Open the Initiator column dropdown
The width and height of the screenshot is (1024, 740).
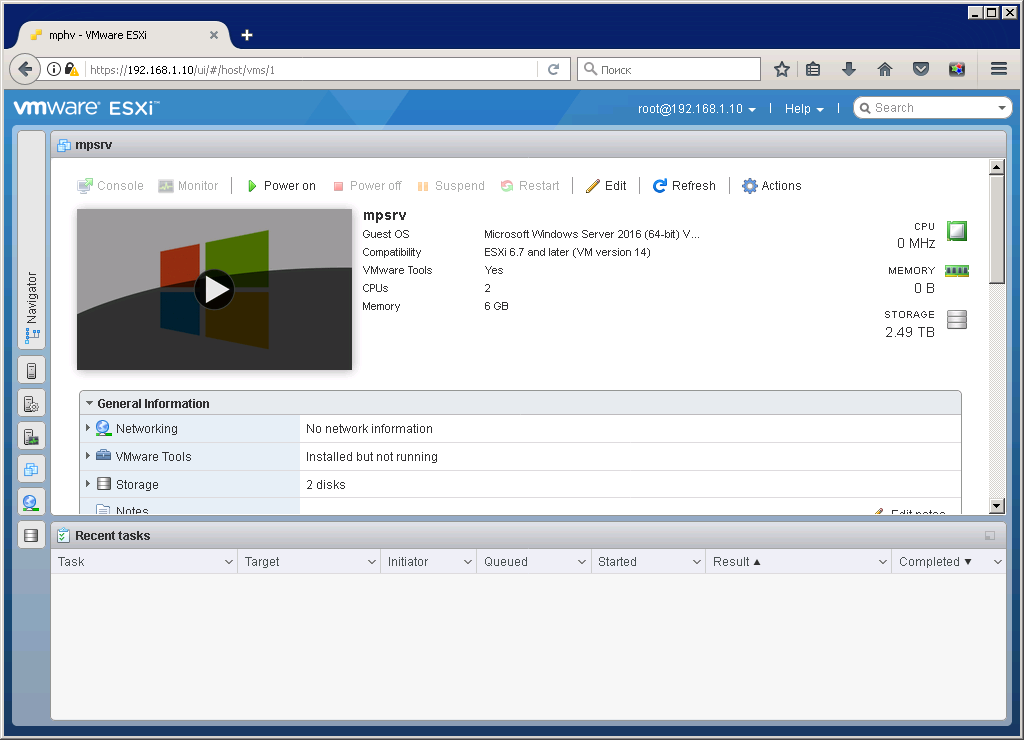tap(468, 562)
